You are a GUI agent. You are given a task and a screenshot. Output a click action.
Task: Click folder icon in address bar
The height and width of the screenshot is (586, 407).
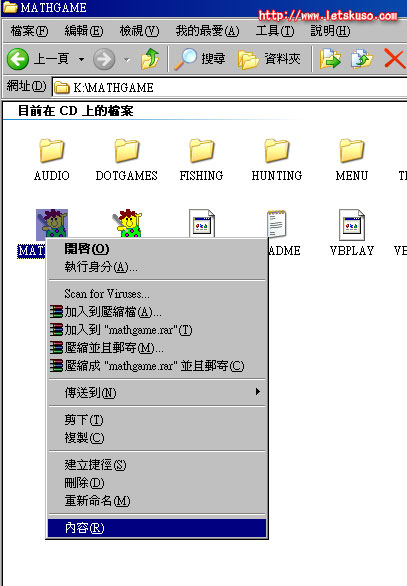(62, 87)
